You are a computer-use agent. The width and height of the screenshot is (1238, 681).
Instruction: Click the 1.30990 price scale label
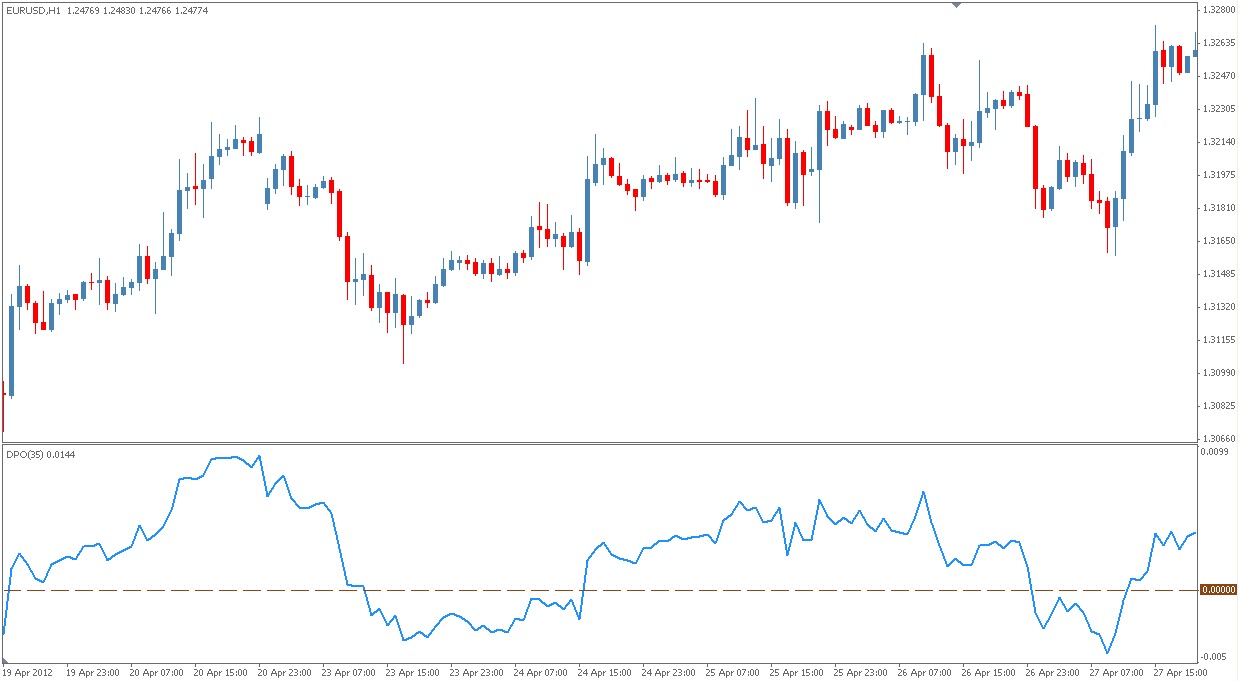pos(1220,373)
